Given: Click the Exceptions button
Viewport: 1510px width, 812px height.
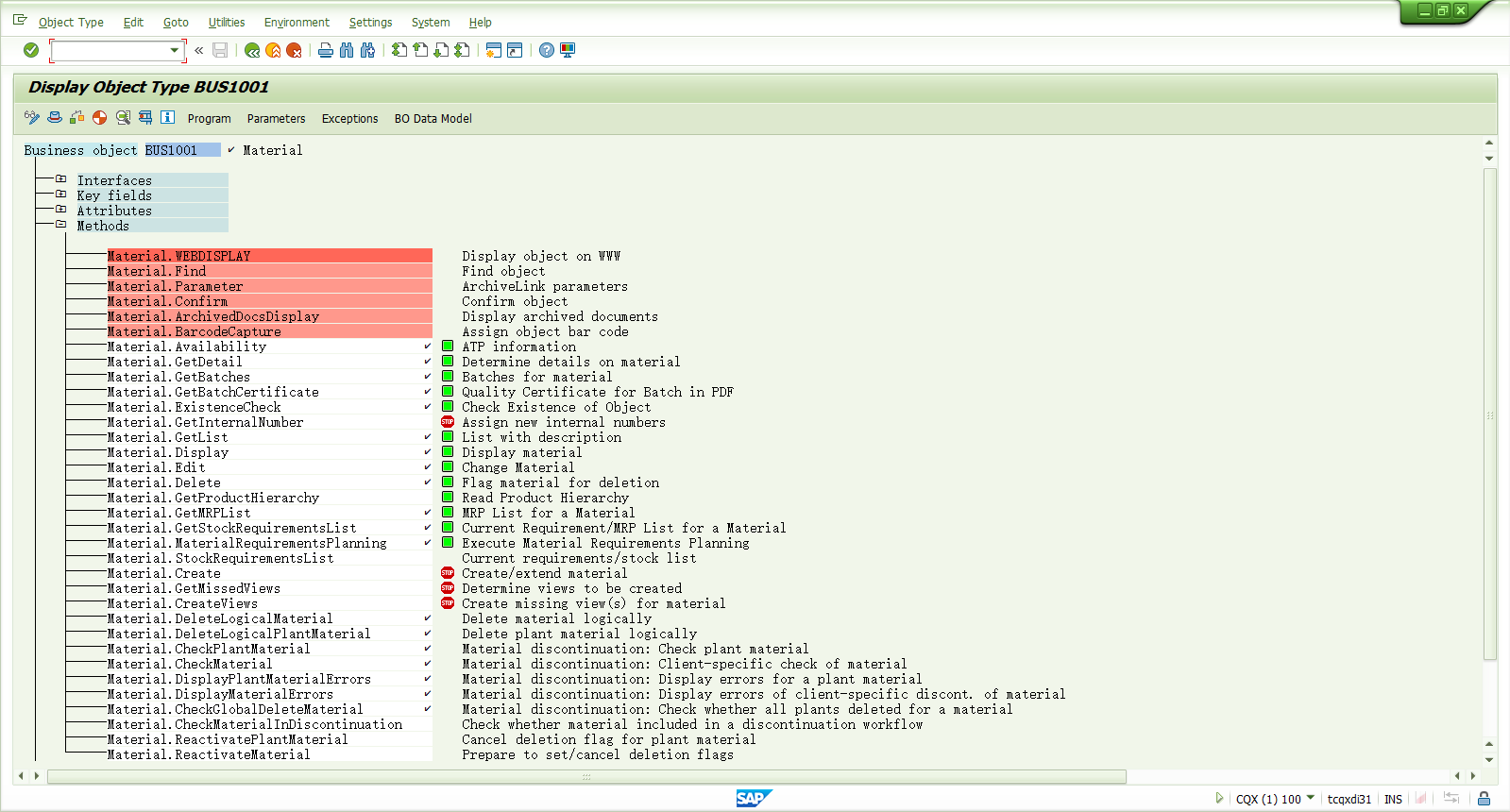Looking at the screenshot, I should click(349, 118).
